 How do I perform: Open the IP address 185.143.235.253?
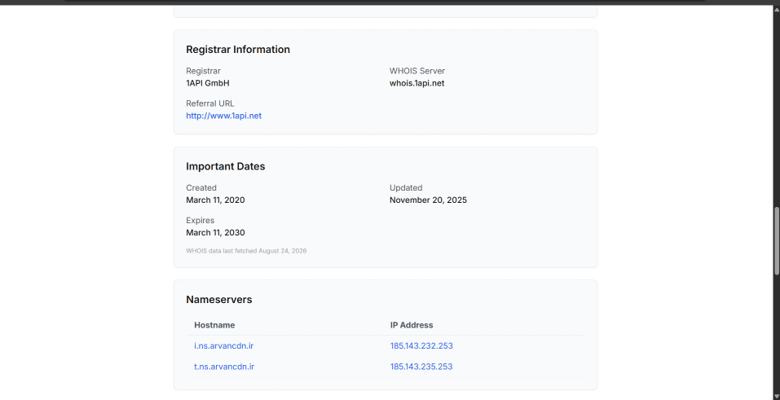[x=421, y=367]
